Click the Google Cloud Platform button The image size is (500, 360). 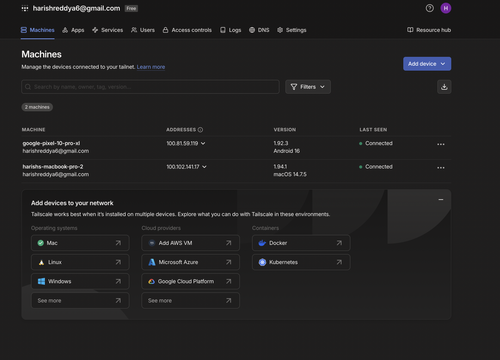tap(190, 282)
